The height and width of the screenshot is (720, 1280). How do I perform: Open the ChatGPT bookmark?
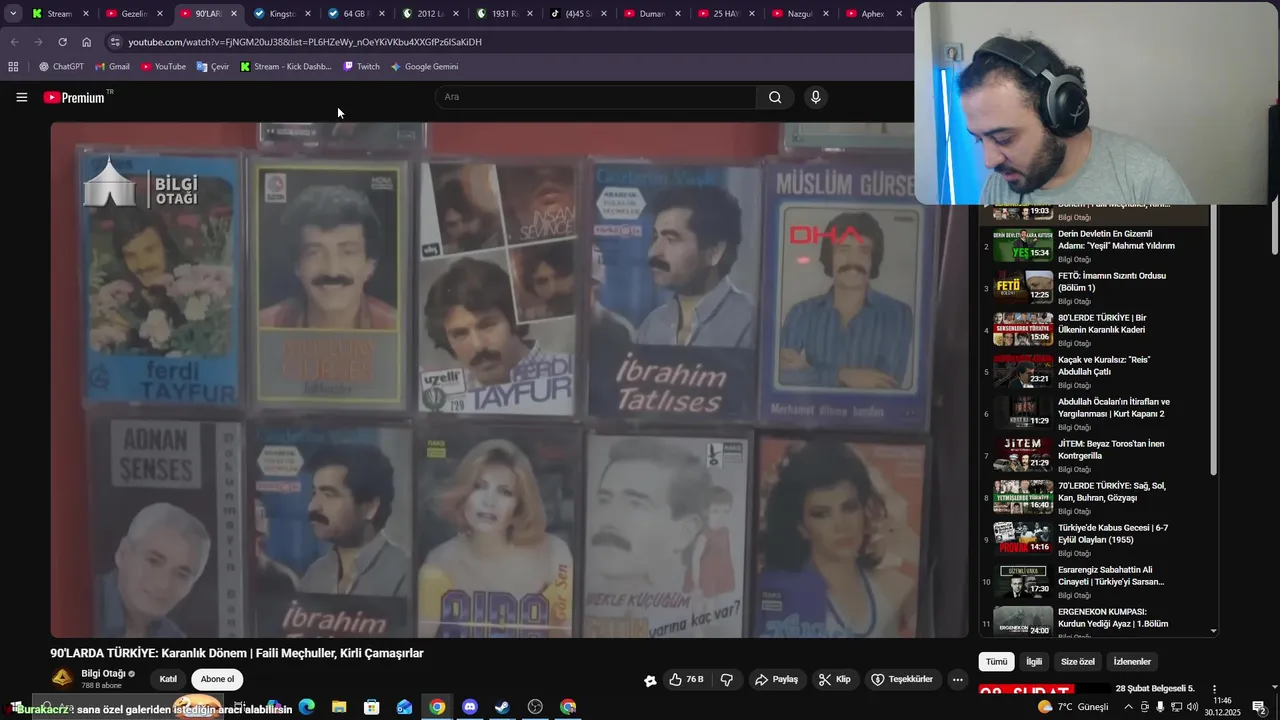pos(61,67)
